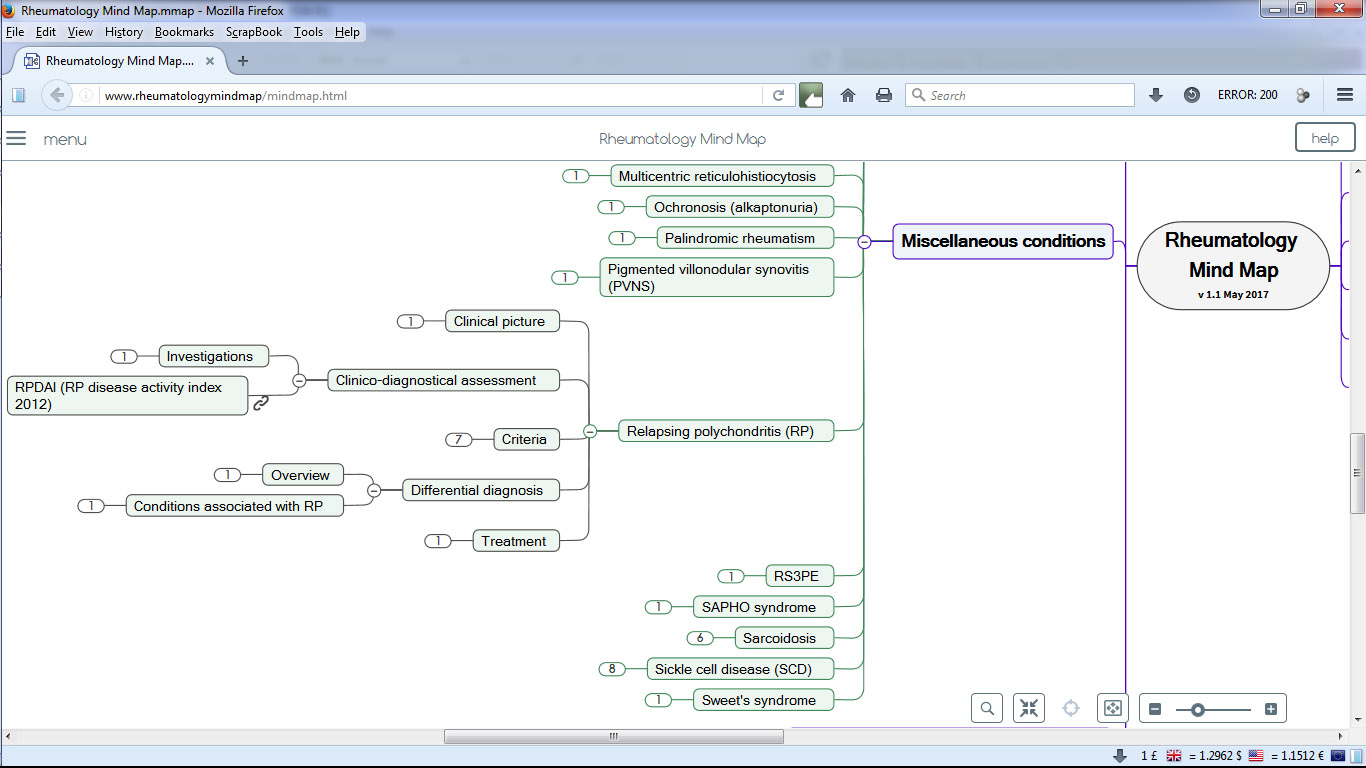The image size is (1366, 768).
Task: Open the link icon beside RPDAI node
Action: click(x=261, y=403)
